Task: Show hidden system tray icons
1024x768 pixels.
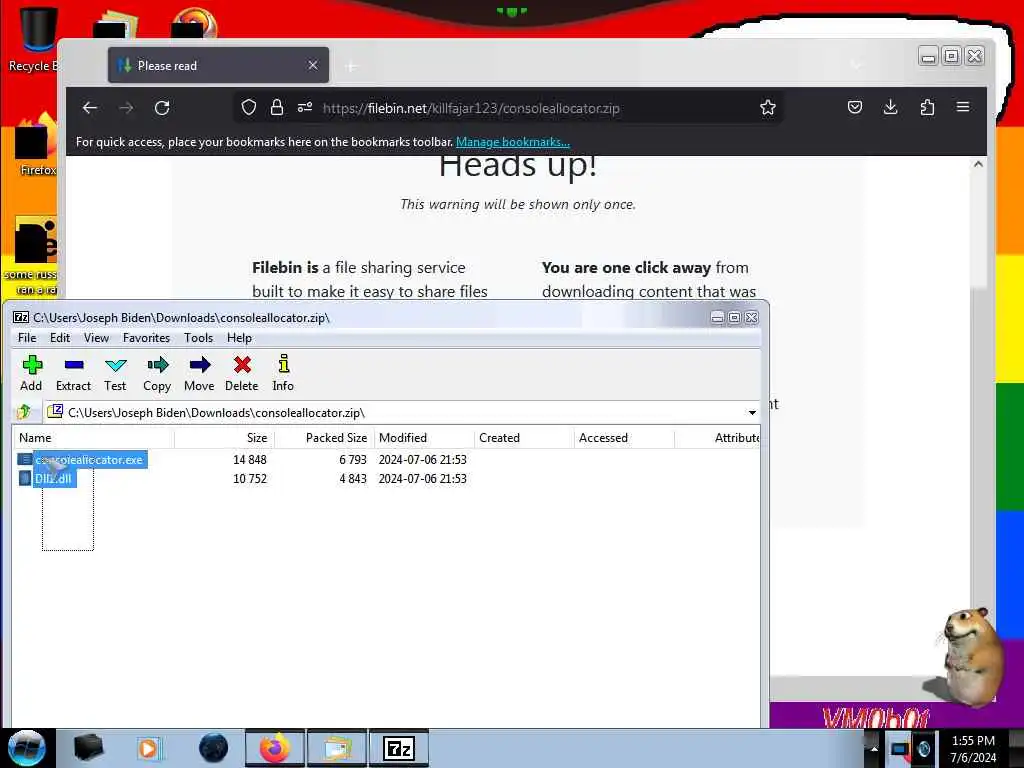Action: click(874, 749)
